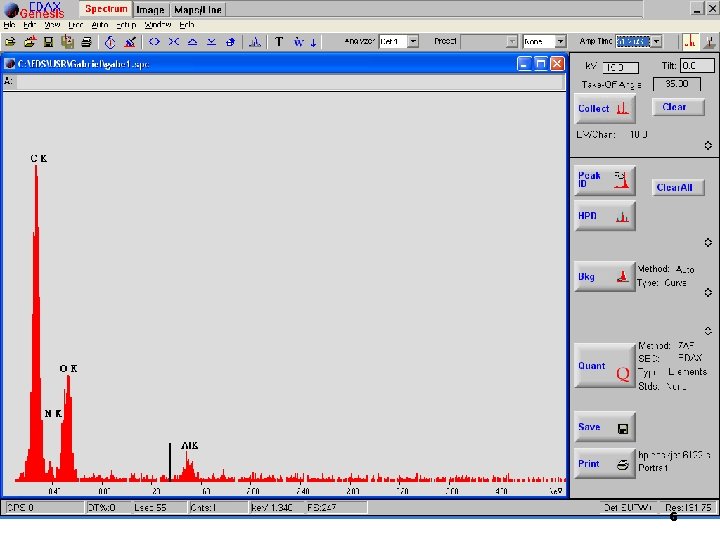The image size is (720, 540).
Task: Open the Window menu
Action: [158, 25]
